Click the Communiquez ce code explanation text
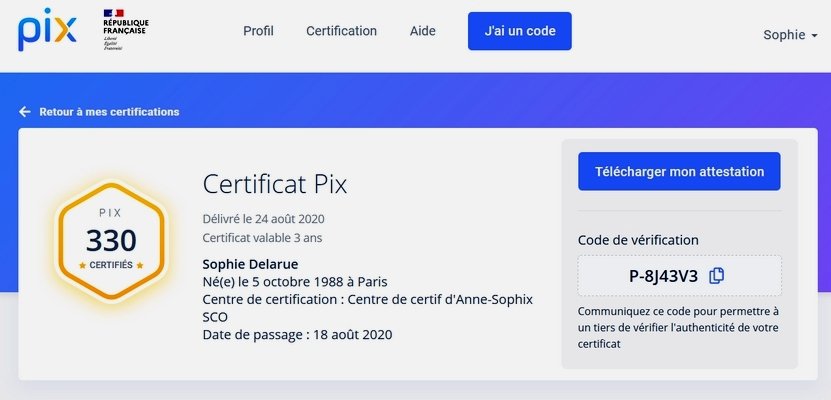Image resolution: width=831 pixels, height=400 pixels. tap(678, 327)
